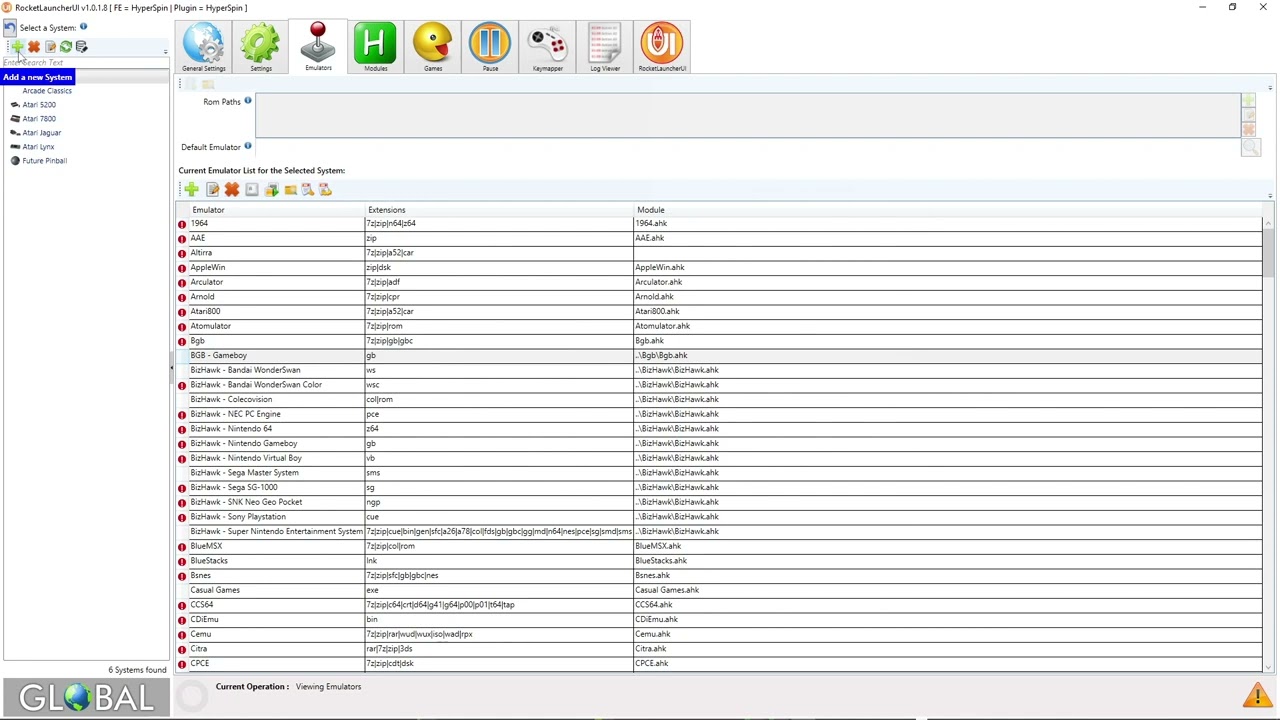Image resolution: width=1280 pixels, height=720 pixels.
Task: Click the yellow warning triangle icon
Action: 1258,694
